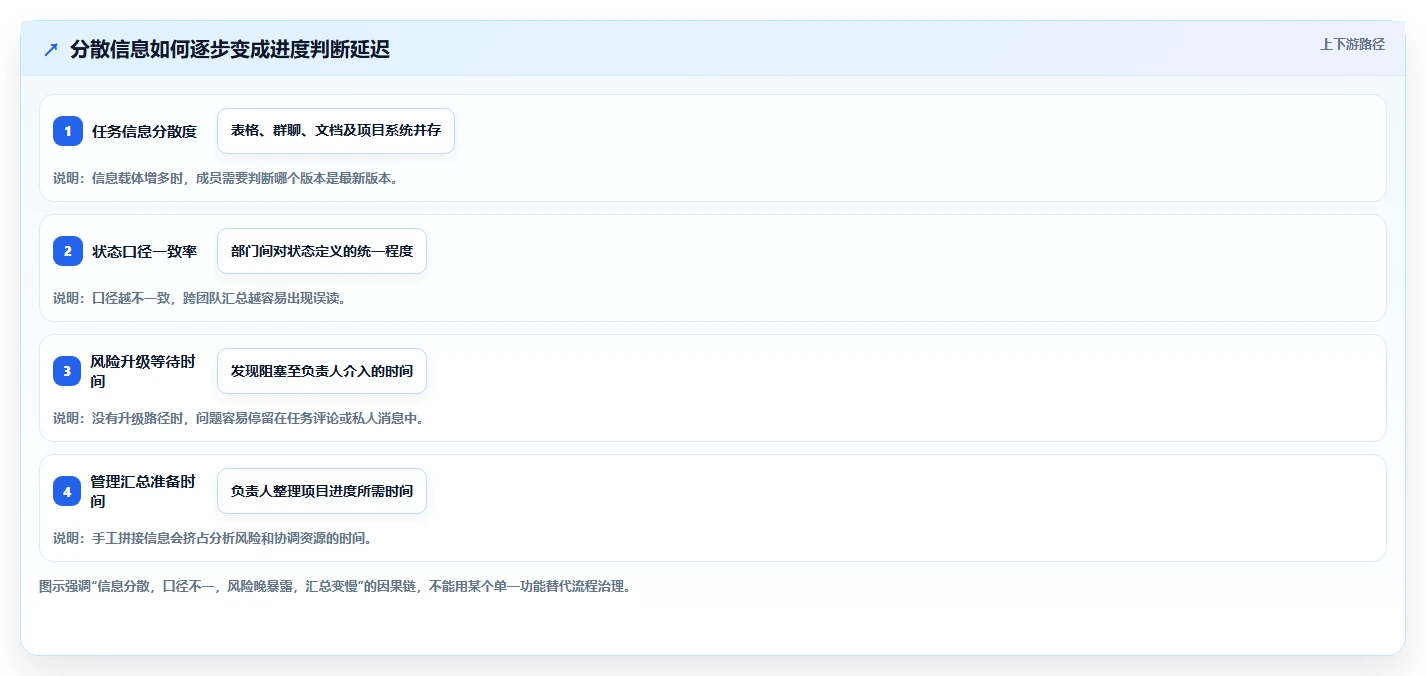Click the note about 跨团队汇总越容易出现误读
Image resolution: width=1426 pixels, height=676 pixels.
click(199, 298)
